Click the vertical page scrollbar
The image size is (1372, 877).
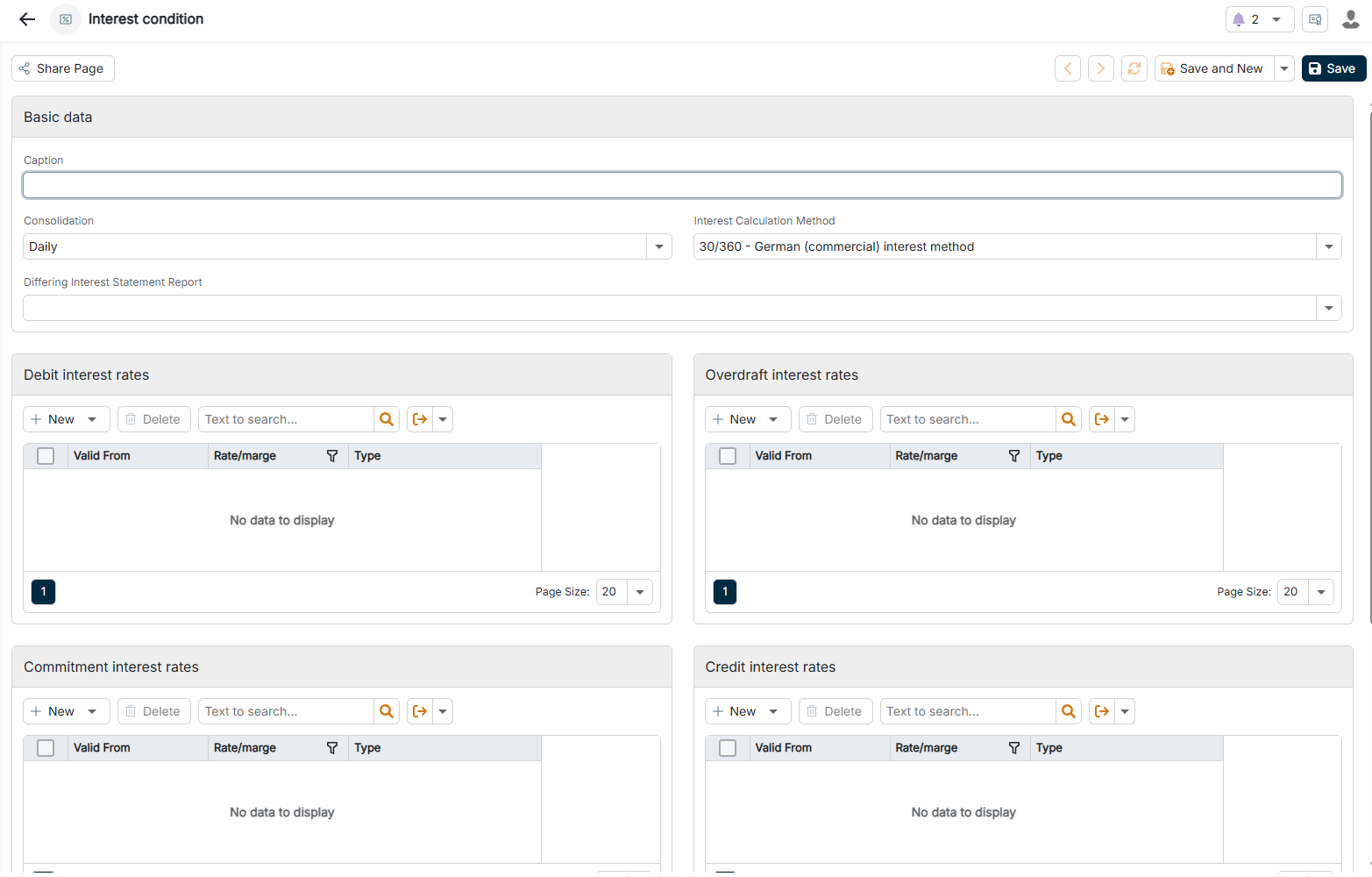1368,368
